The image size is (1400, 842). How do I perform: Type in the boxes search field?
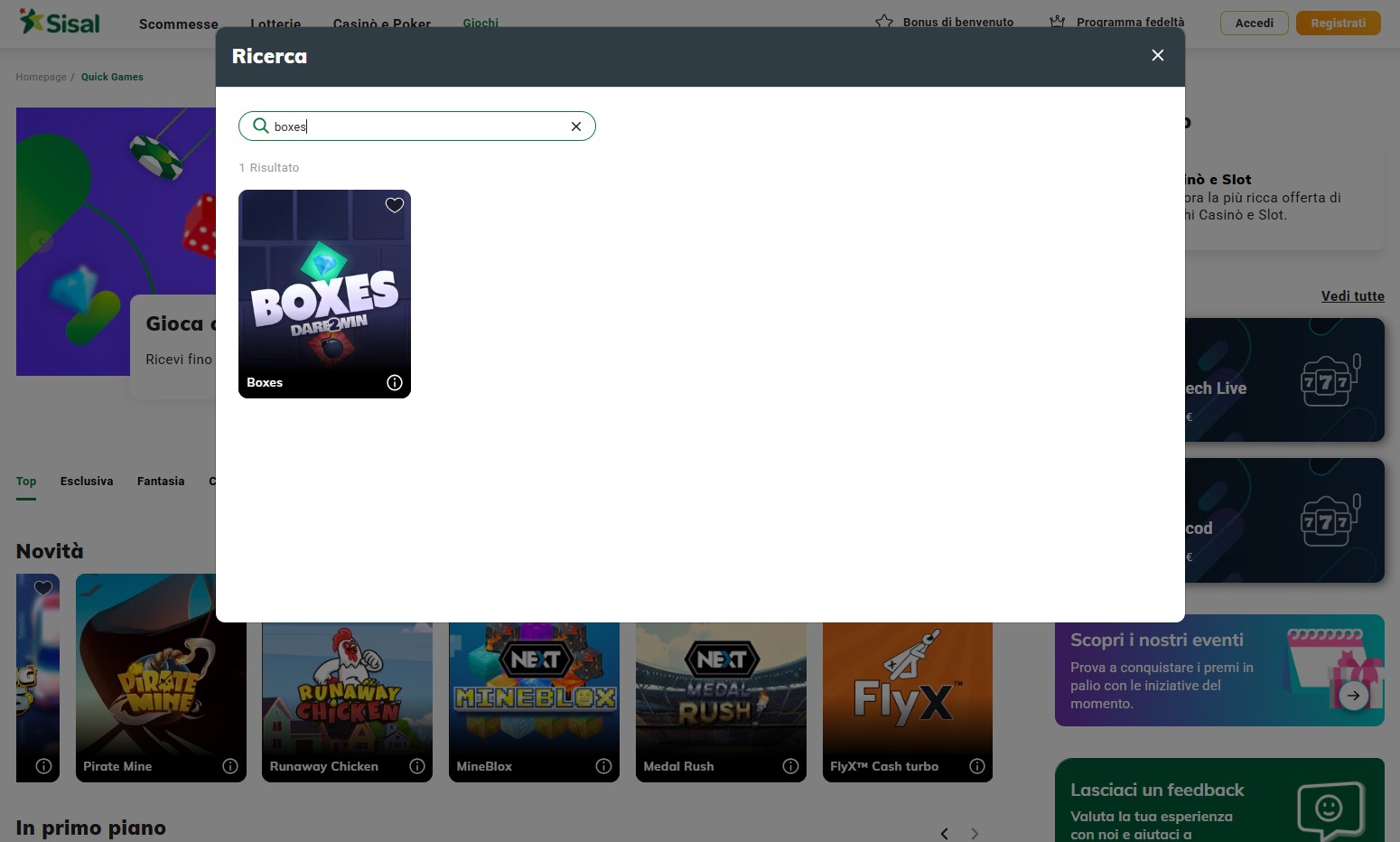415,126
